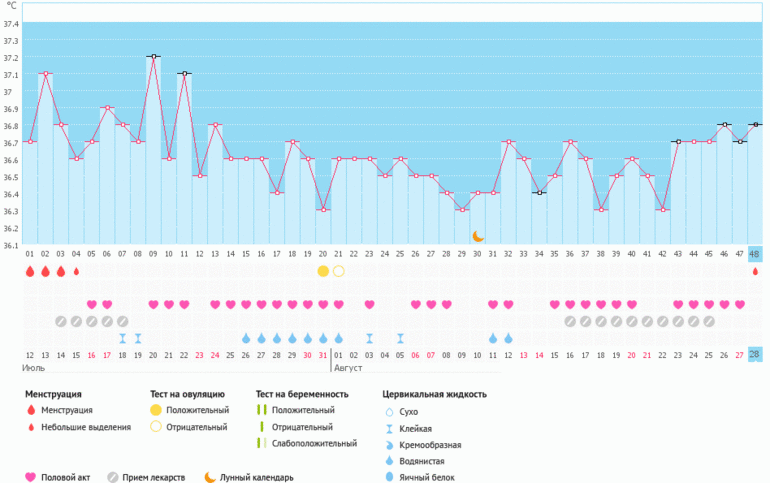Screen dimensions: 770x483
Task: Click the temperature point on day 09 peak
Action: [x=153, y=57]
